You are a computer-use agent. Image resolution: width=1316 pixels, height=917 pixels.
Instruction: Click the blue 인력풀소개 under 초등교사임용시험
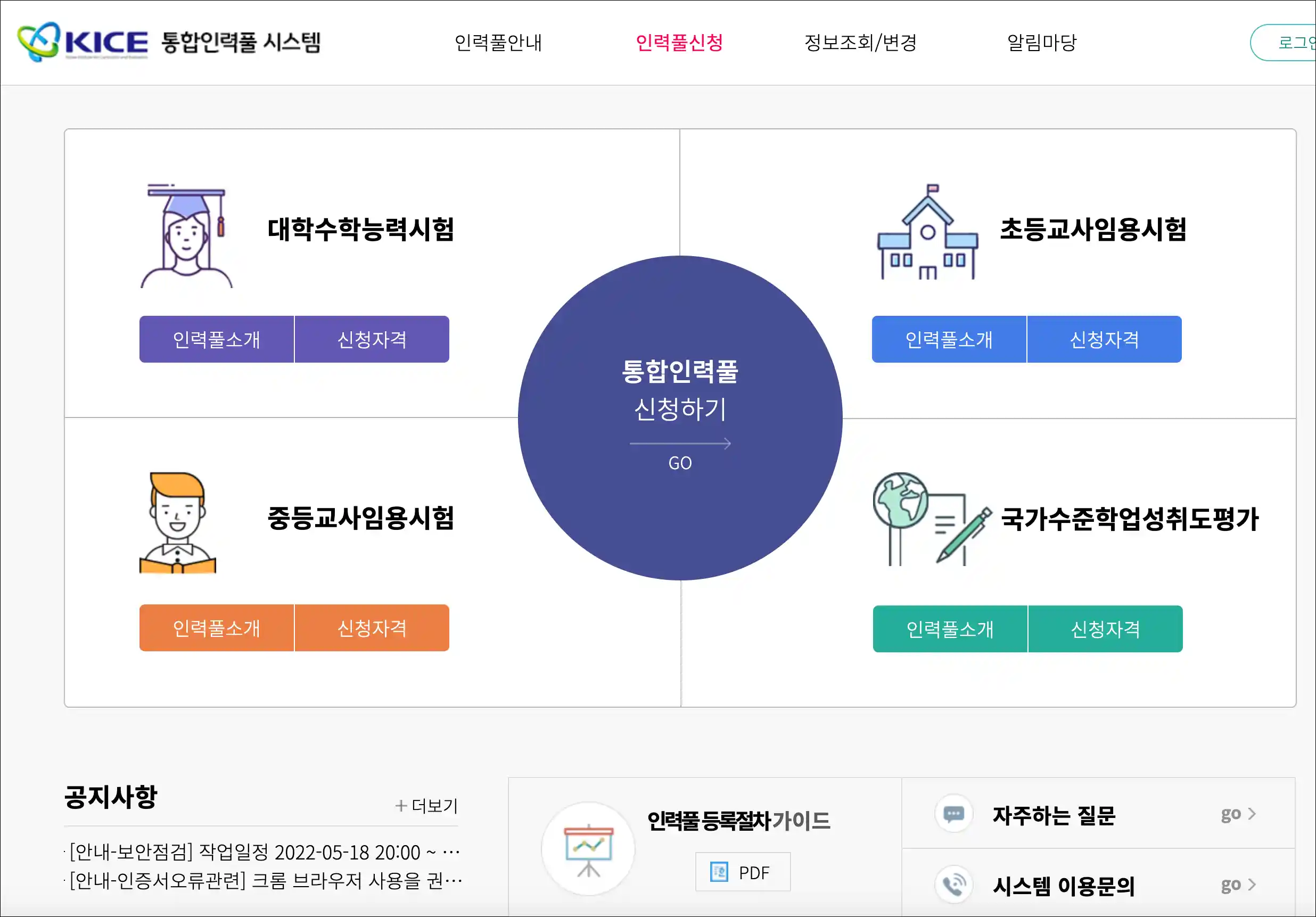(x=949, y=340)
